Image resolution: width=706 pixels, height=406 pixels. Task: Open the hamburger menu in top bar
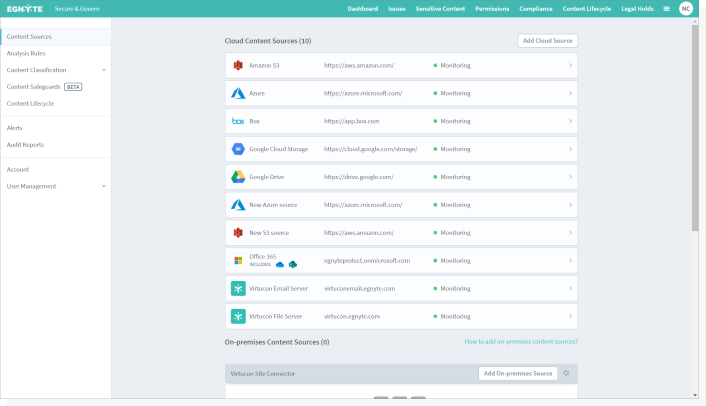tap(667, 9)
